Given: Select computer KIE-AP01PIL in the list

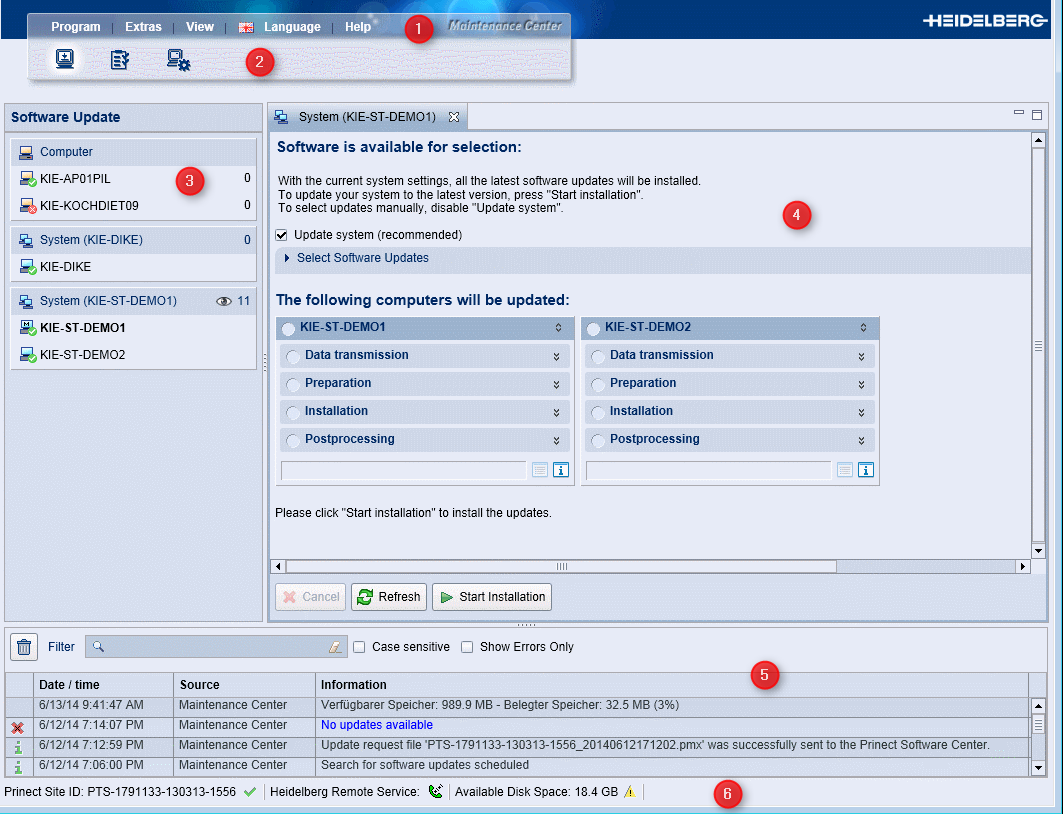Looking at the screenshot, I should 134,179.
